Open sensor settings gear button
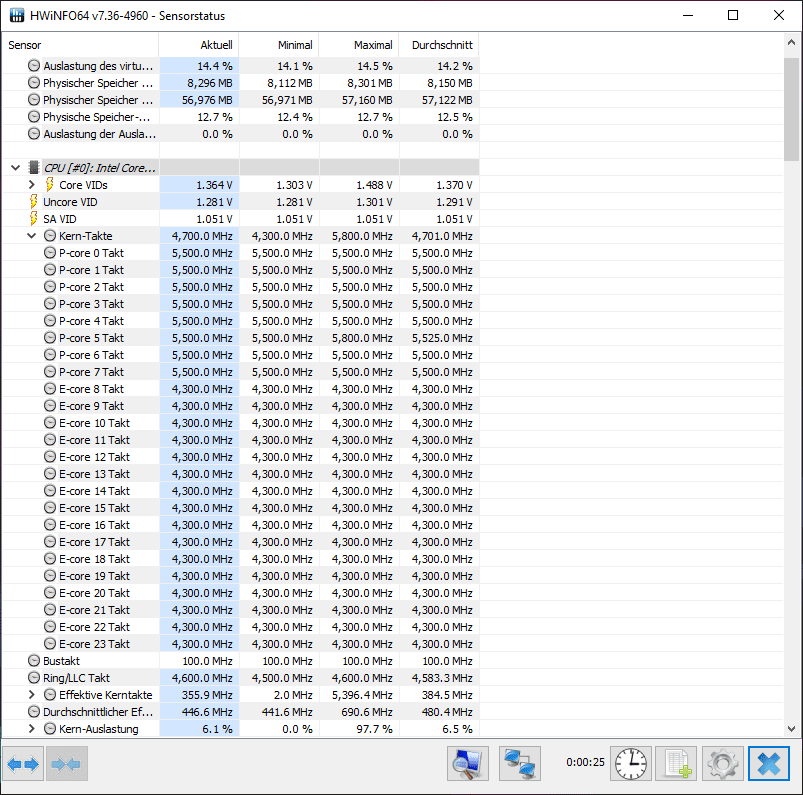Viewport: 803px width, 795px height. (723, 764)
